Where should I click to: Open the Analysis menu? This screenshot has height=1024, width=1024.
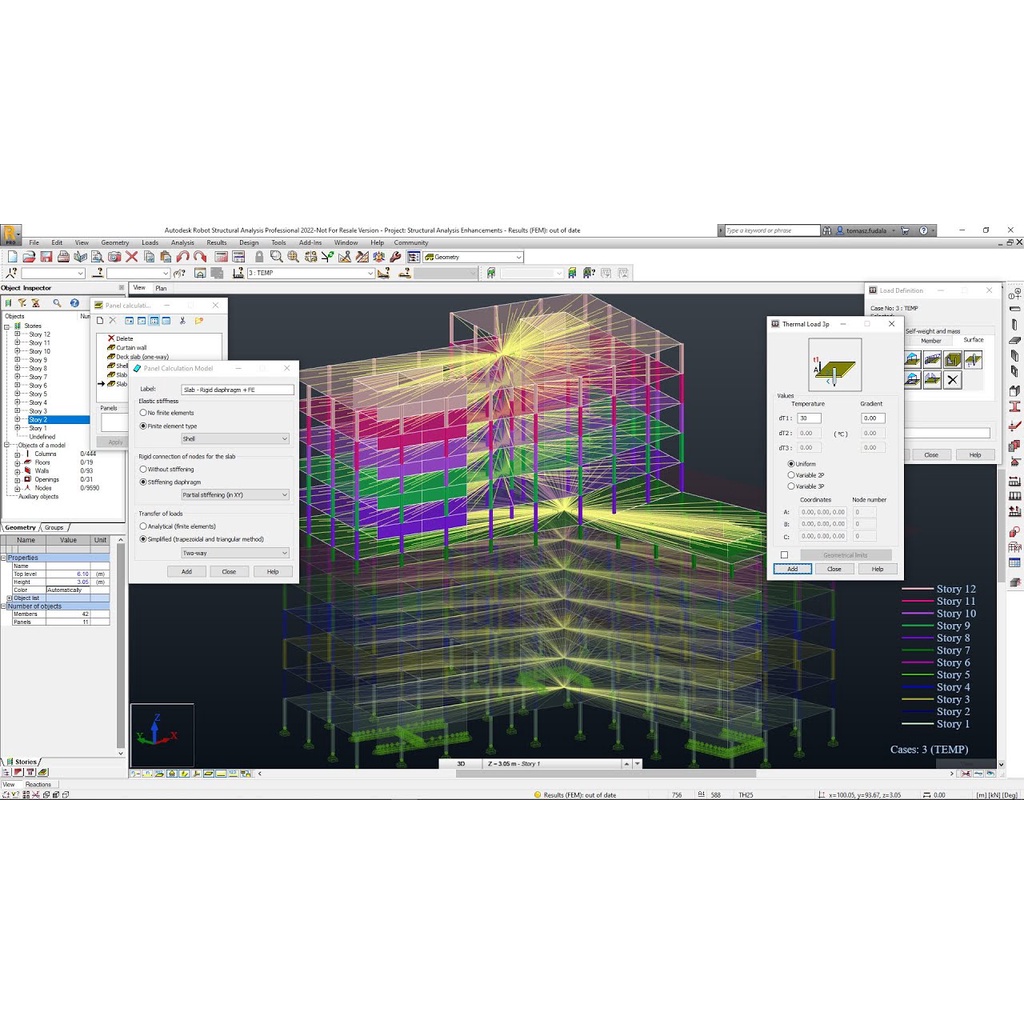click(x=182, y=243)
